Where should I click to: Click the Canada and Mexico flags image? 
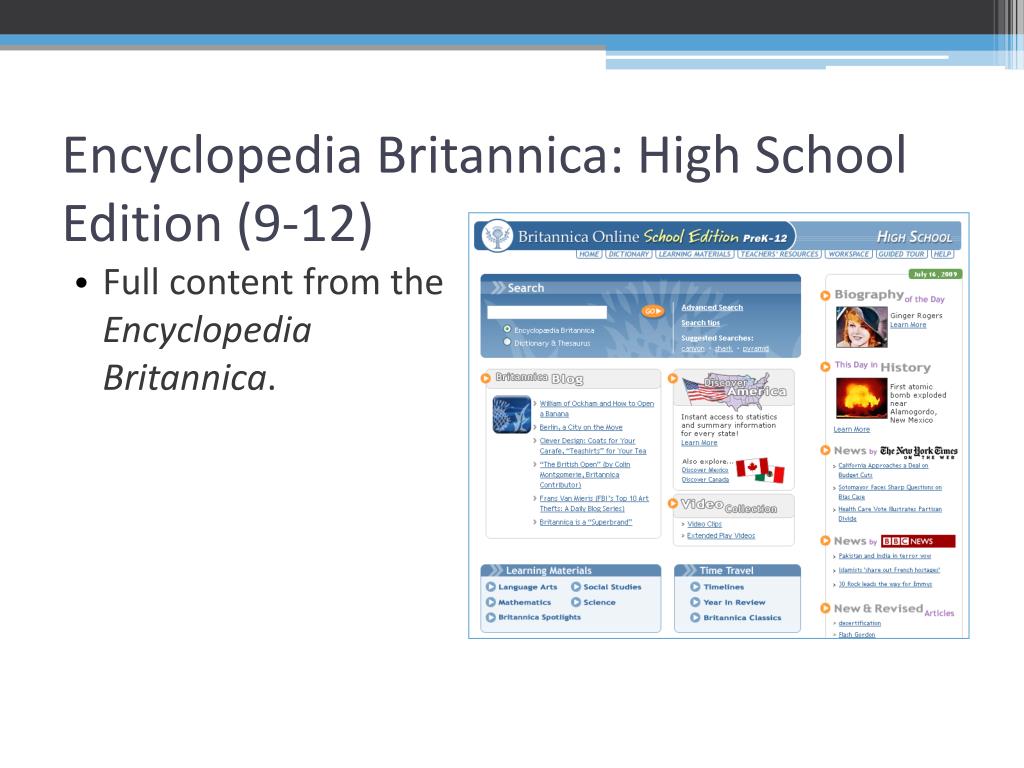[x=760, y=470]
